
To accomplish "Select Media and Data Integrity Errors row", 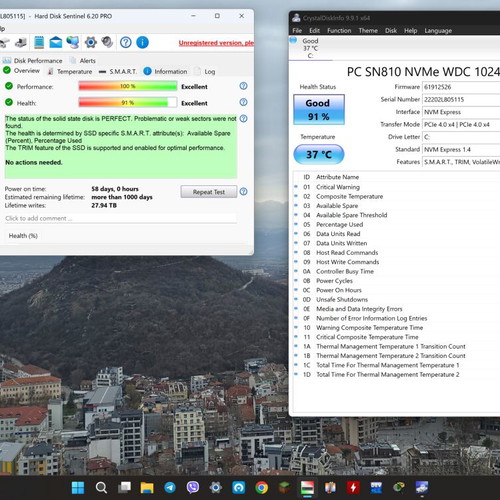I will [397, 309].
